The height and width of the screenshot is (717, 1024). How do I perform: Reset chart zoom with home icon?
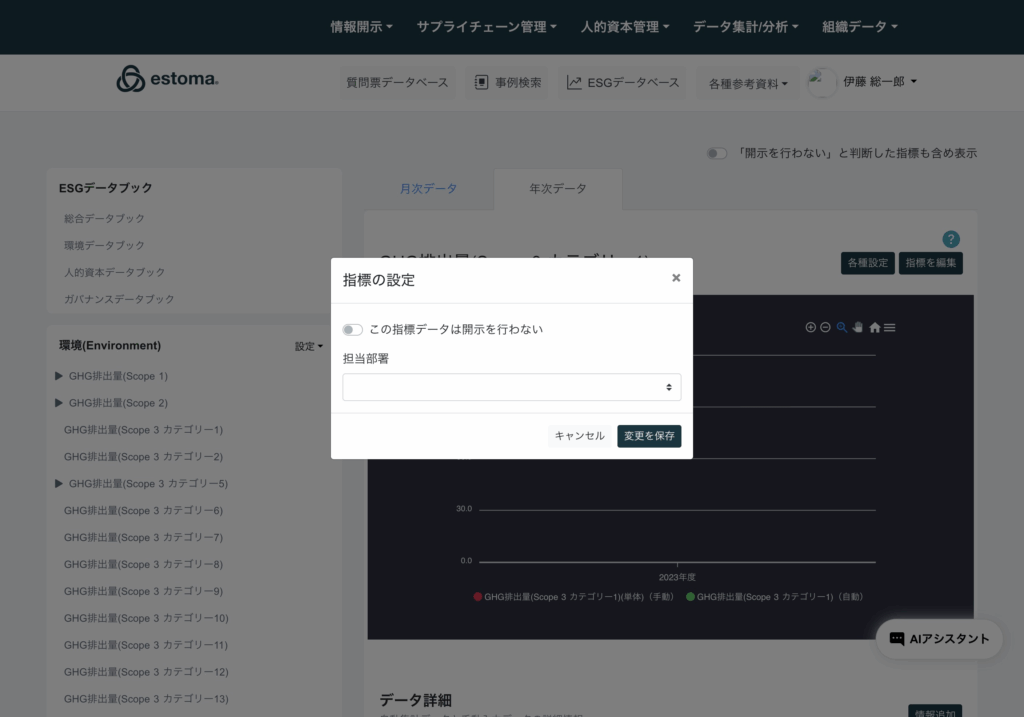tap(875, 327)
